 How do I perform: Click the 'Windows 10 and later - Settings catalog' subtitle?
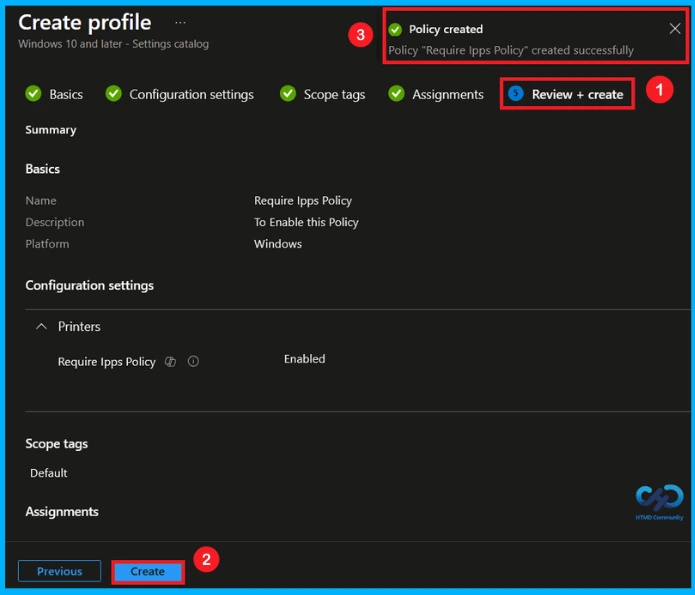pyautogui.click(x=113, y=44)
